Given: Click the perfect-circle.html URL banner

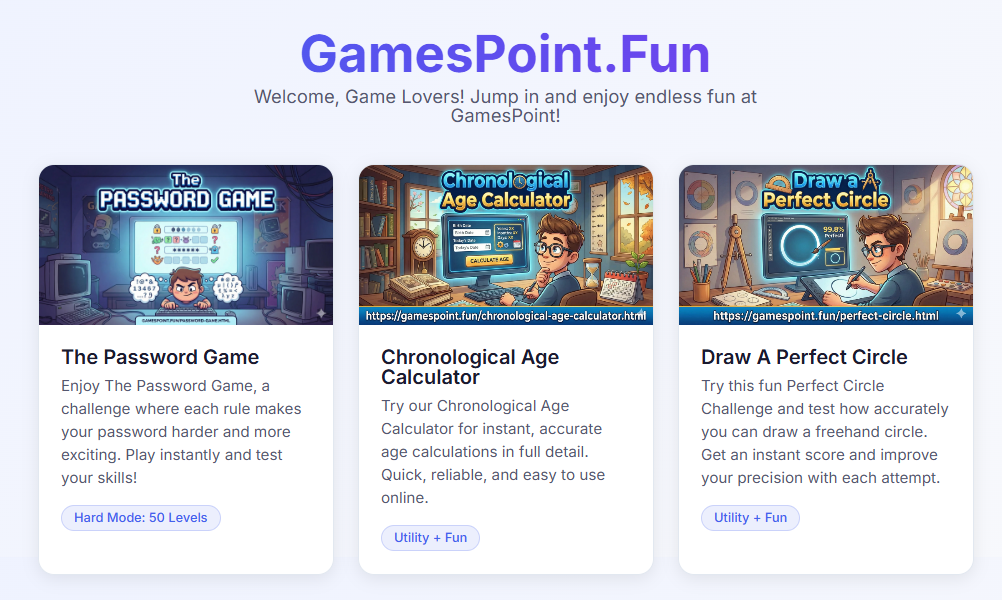Looking at the screenshot, I should tap(826, 318).
